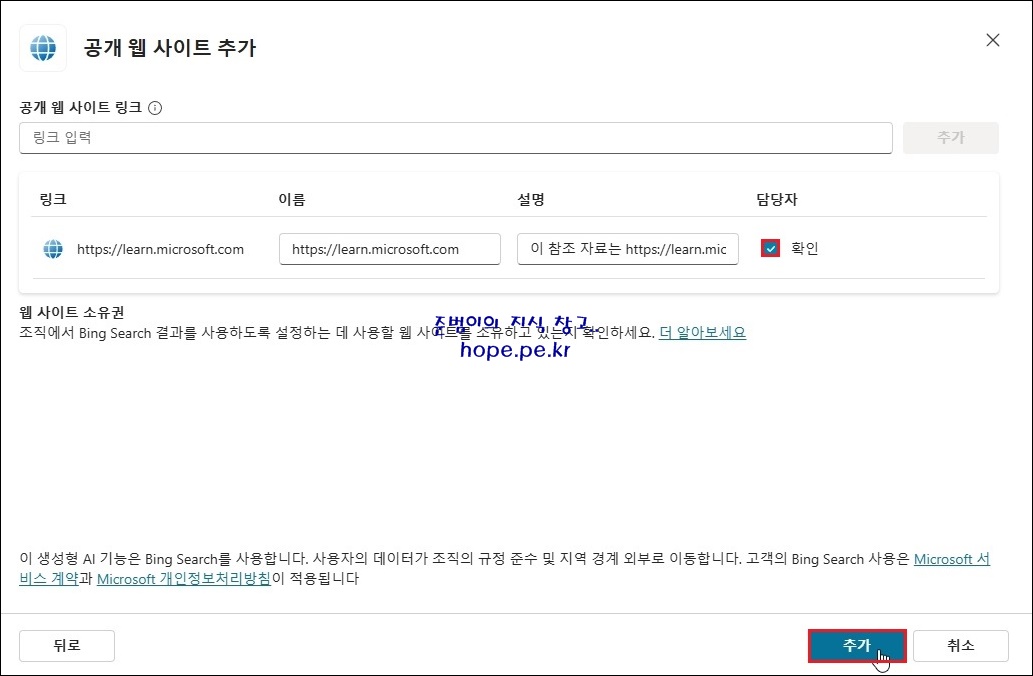
Task: Focus the 링크 입력 text field
Action: tap(456, 138)
